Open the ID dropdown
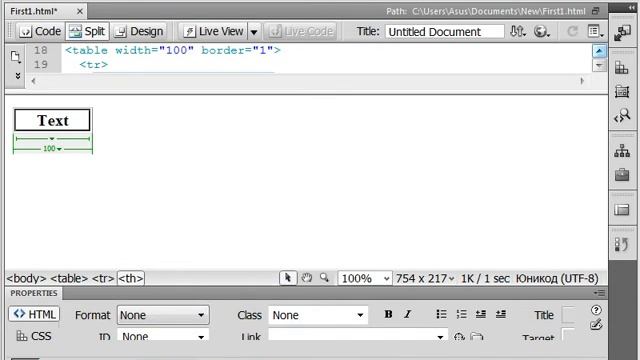This screenshot has width=640, height=360. [x=163, y=336]
